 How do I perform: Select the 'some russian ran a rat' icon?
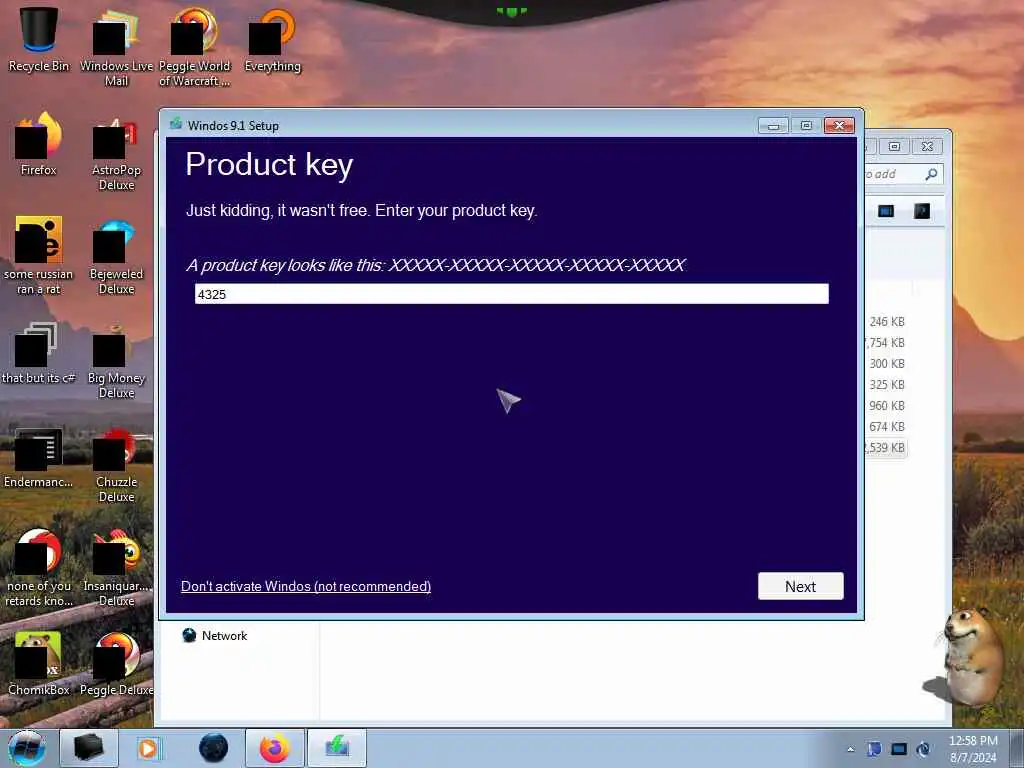39,255
